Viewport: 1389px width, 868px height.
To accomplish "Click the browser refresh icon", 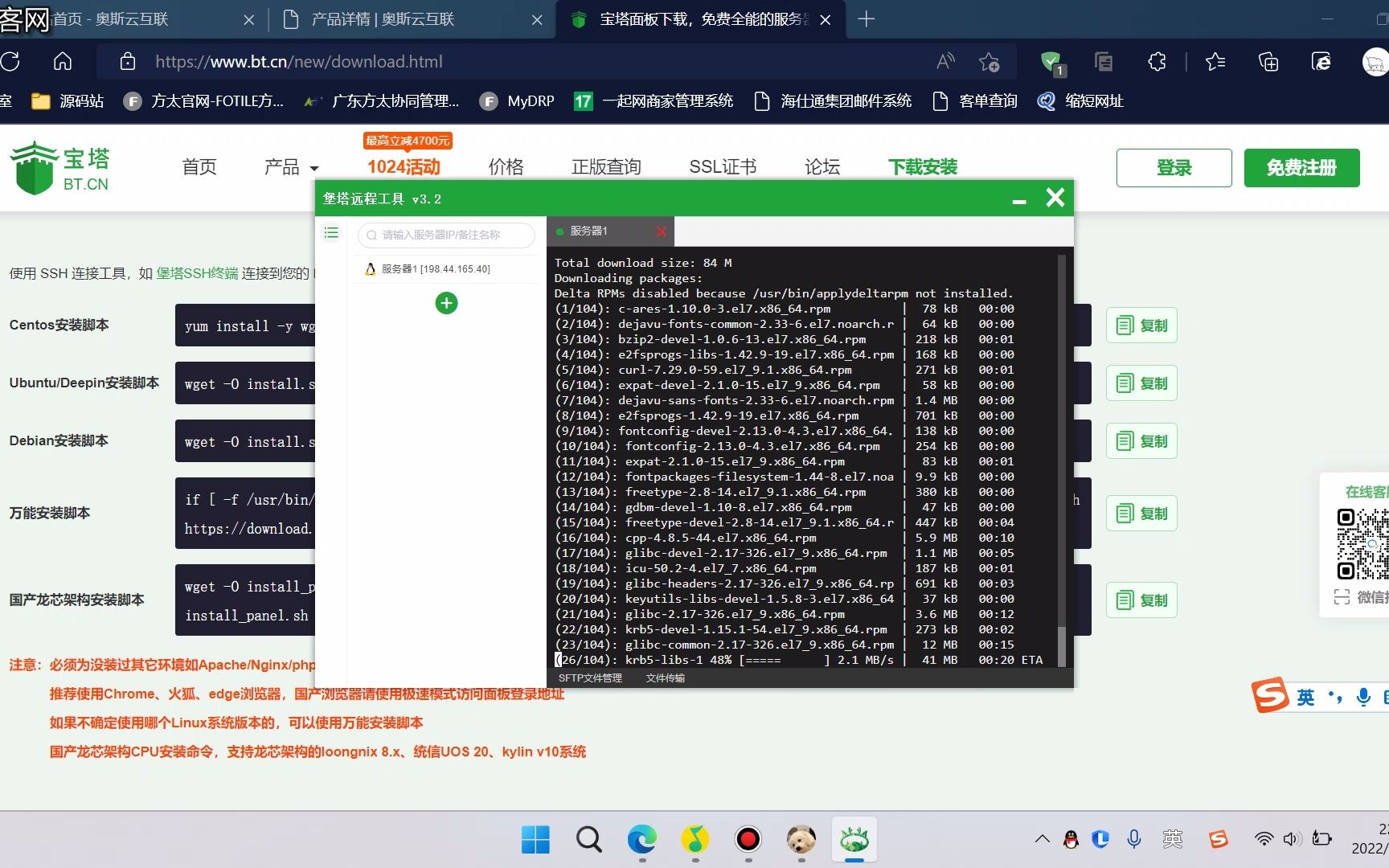I will pyautogui.click(x=10, y=62).
